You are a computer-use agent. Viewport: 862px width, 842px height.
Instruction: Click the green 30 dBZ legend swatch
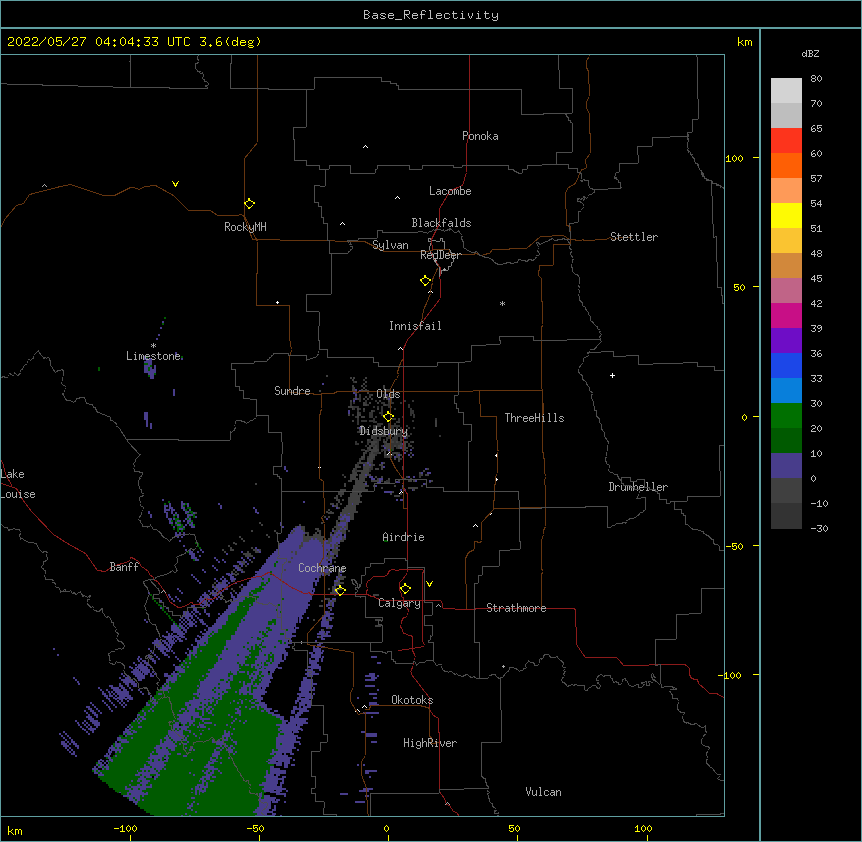pyautogui.click(x=786, y=416)
